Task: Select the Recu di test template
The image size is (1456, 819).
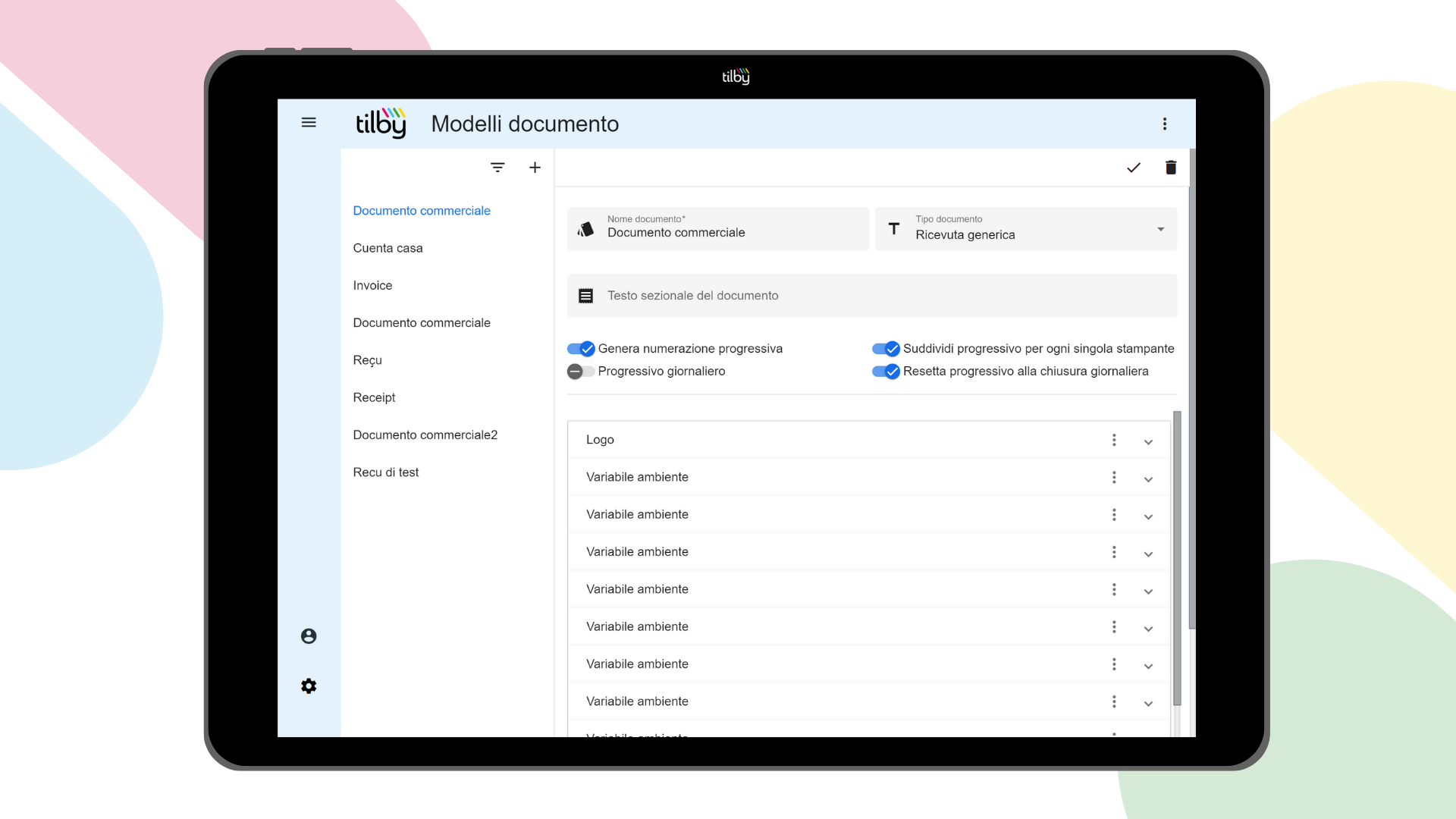Action: [x=386, y=472]
